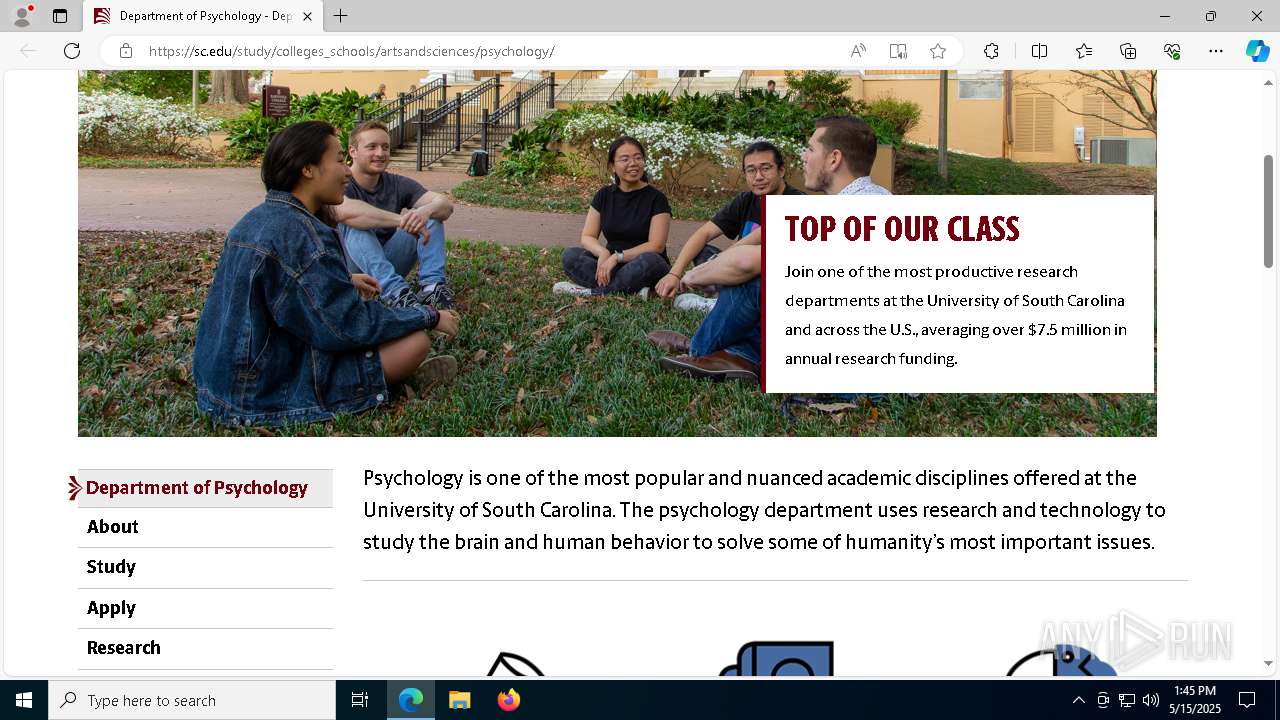
Task: Refresh the page with reload icon
Action: (72, 51)
